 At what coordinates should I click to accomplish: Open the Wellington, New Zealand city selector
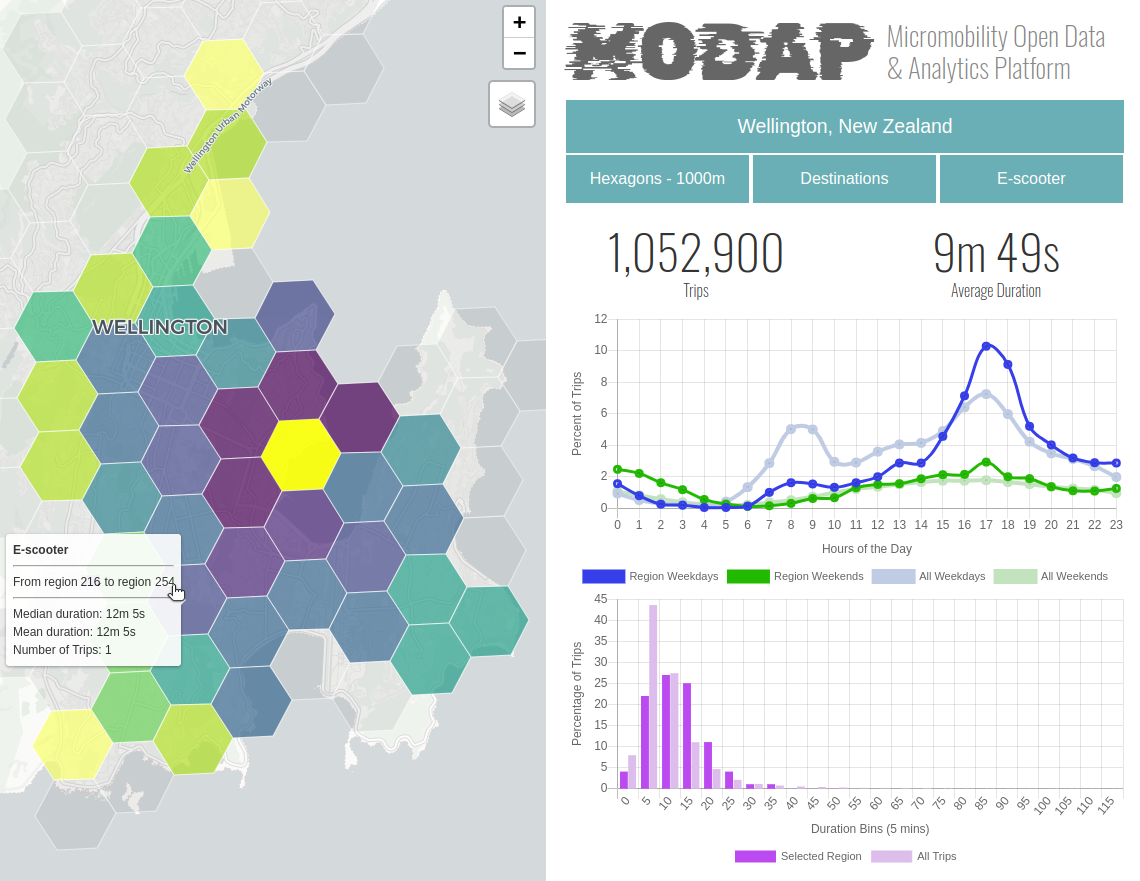(844, 127)
